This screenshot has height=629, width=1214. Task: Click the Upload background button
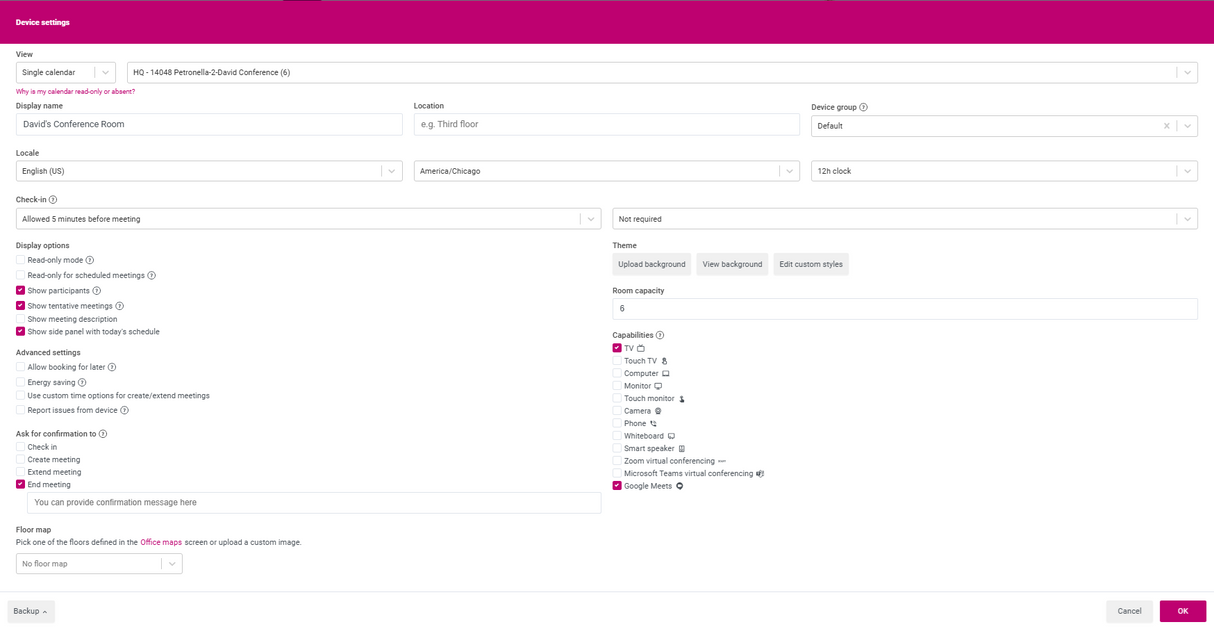[651, 264]
